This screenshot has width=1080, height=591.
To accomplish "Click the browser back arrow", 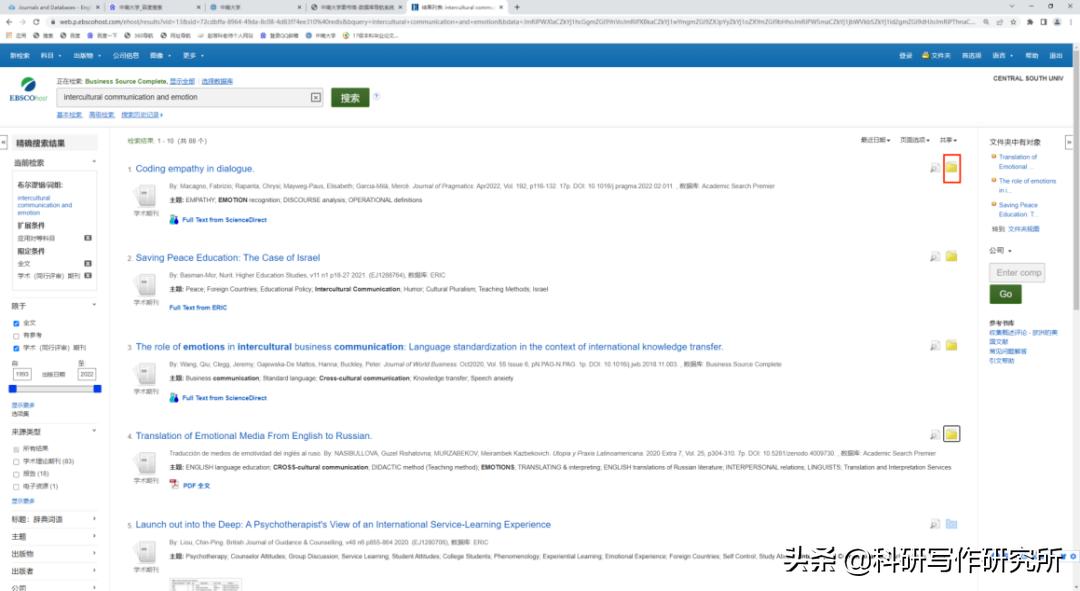I will pyautogui.click(x=9, y=22).
